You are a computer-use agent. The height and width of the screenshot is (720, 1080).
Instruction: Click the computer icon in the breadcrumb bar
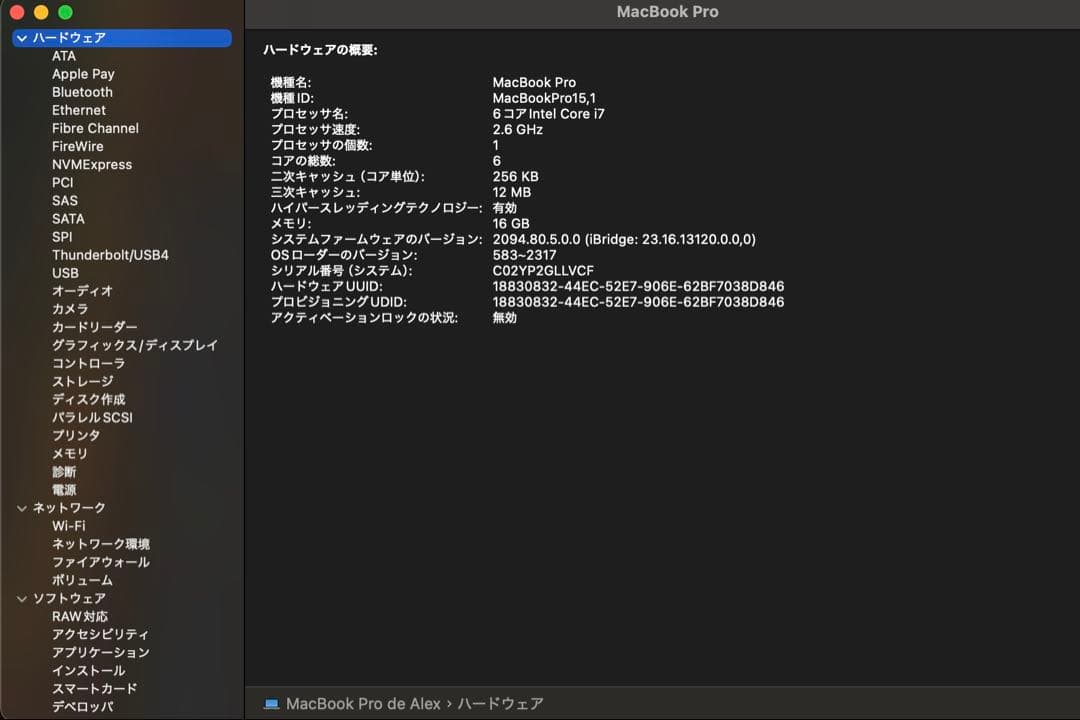[x=270, y=703]
